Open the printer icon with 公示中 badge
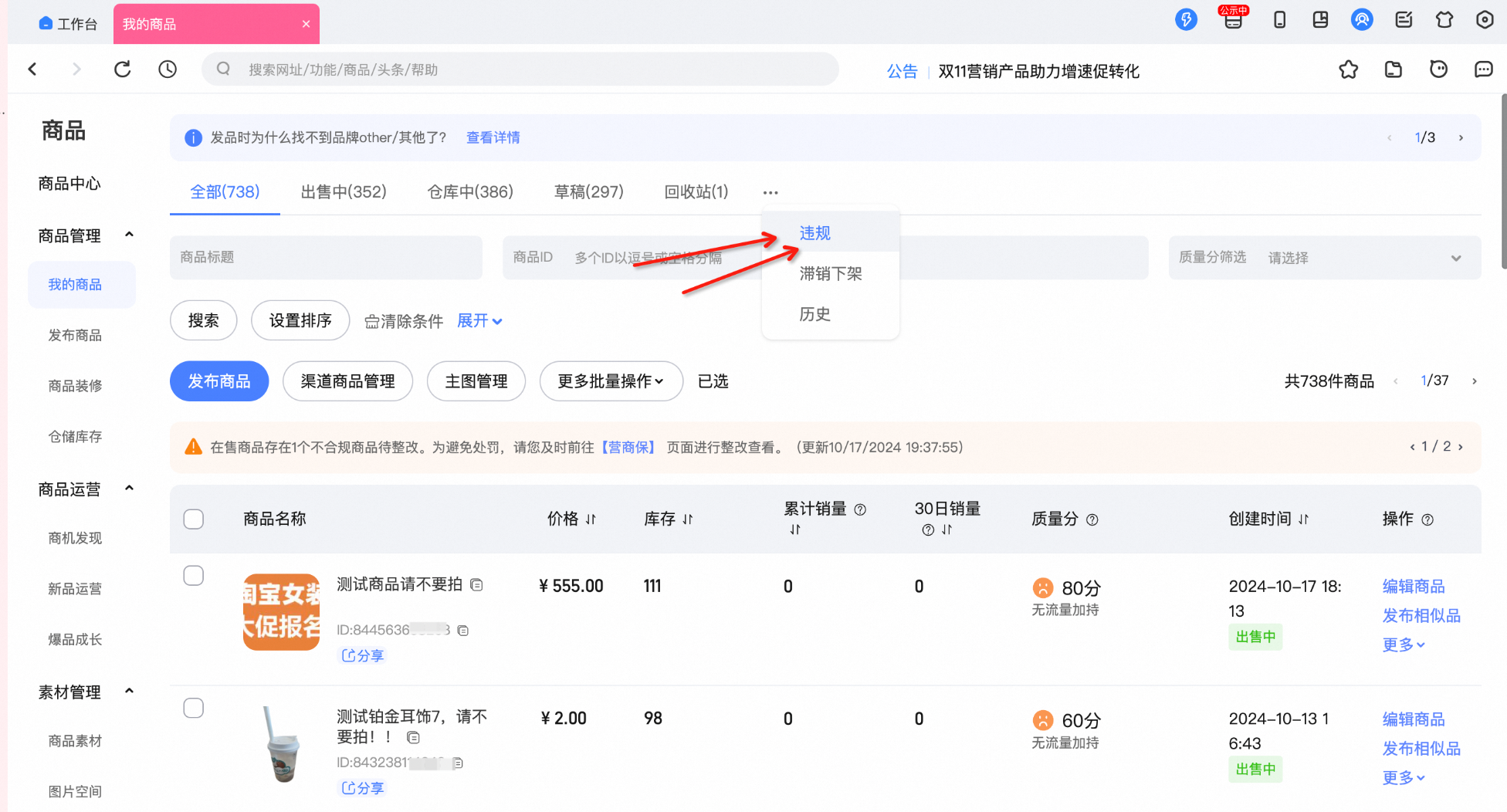The width and height of the screenshot is (1507, 812). (x=1233, y=19)
